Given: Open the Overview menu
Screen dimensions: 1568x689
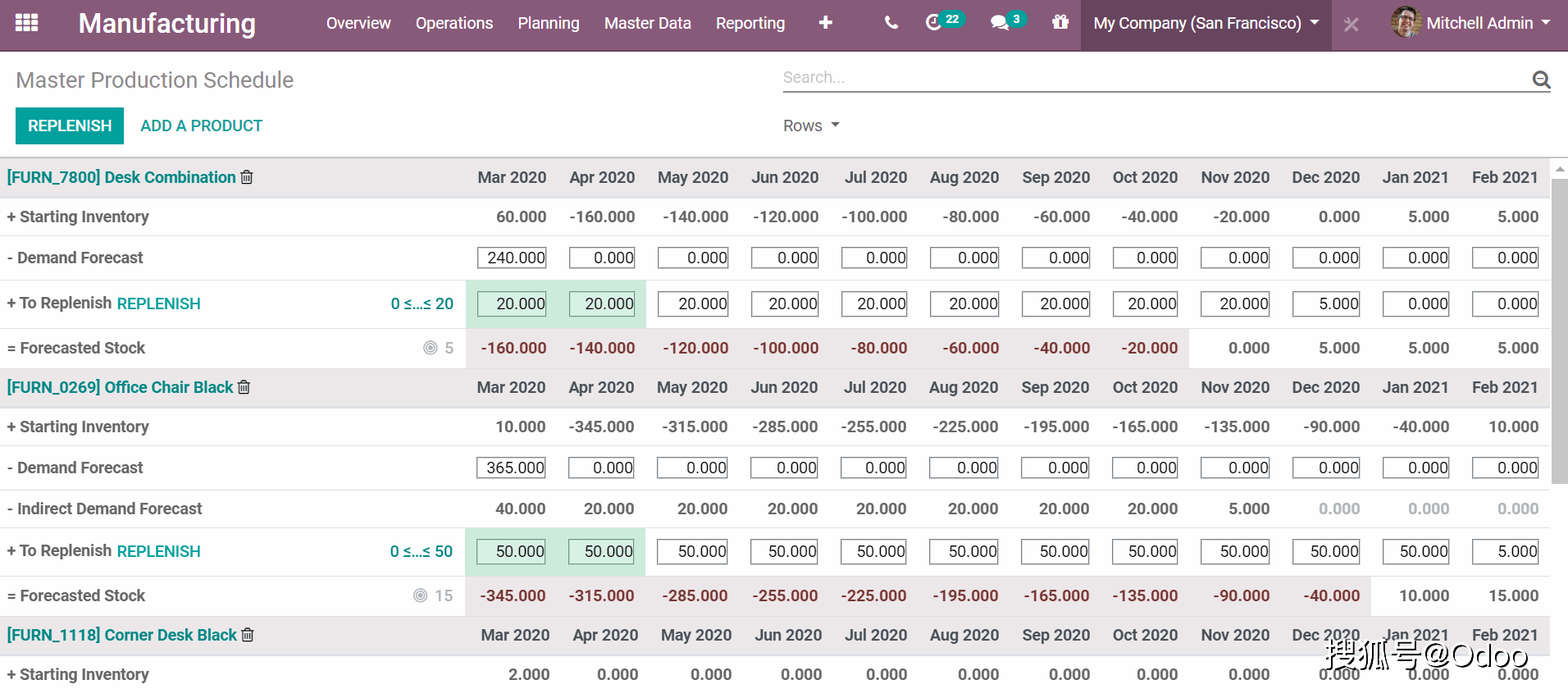Looking at the screenshot, I should (x=358, y=23).
